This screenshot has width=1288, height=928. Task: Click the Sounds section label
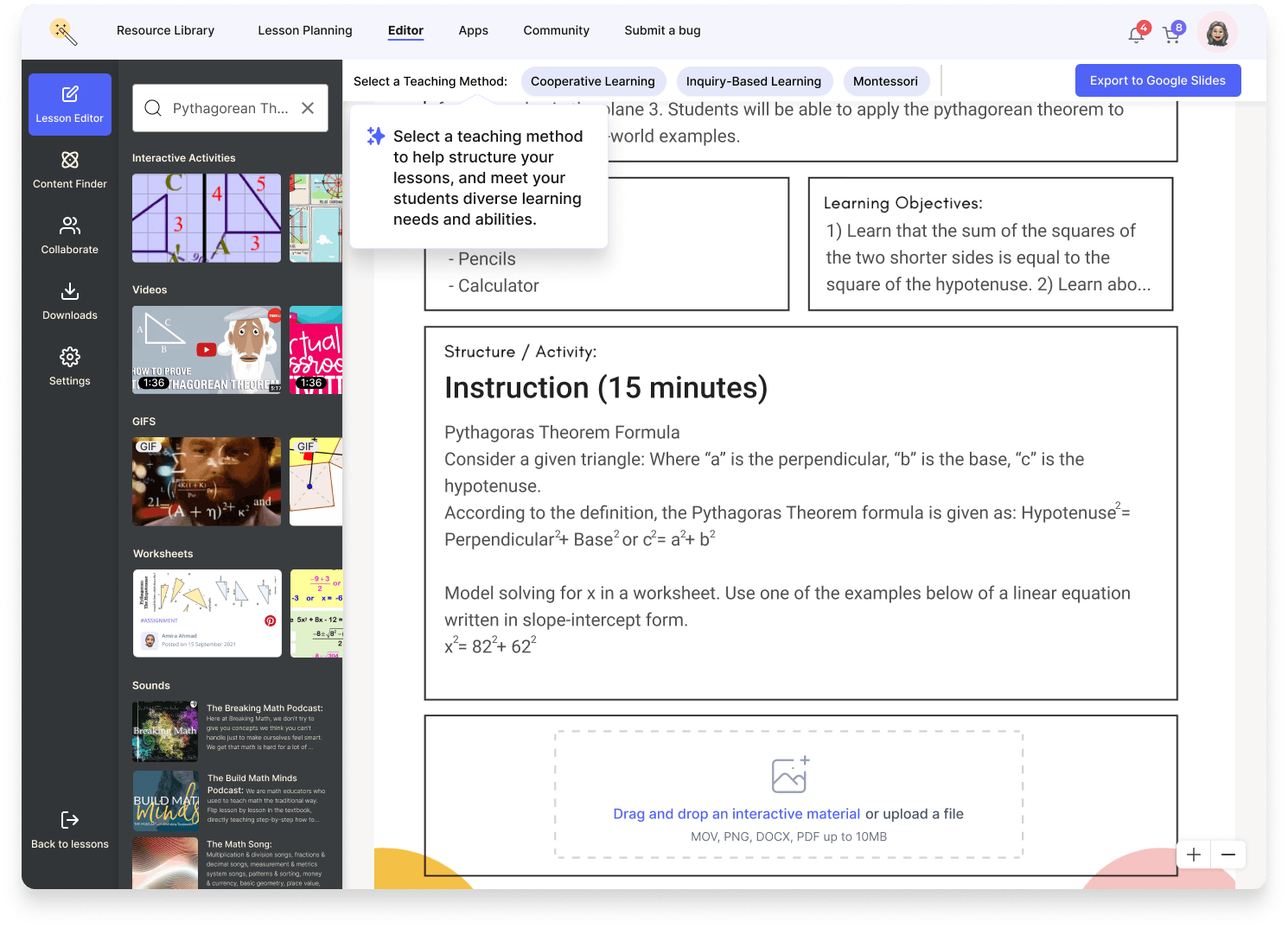(151, 685)
